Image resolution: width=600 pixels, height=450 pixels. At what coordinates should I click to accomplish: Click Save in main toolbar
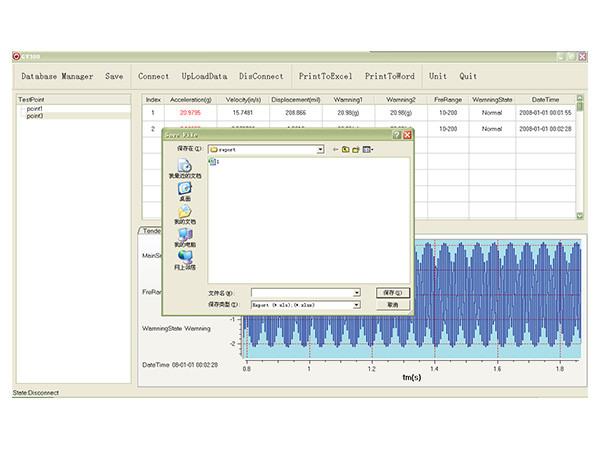(x=114, y=76)
